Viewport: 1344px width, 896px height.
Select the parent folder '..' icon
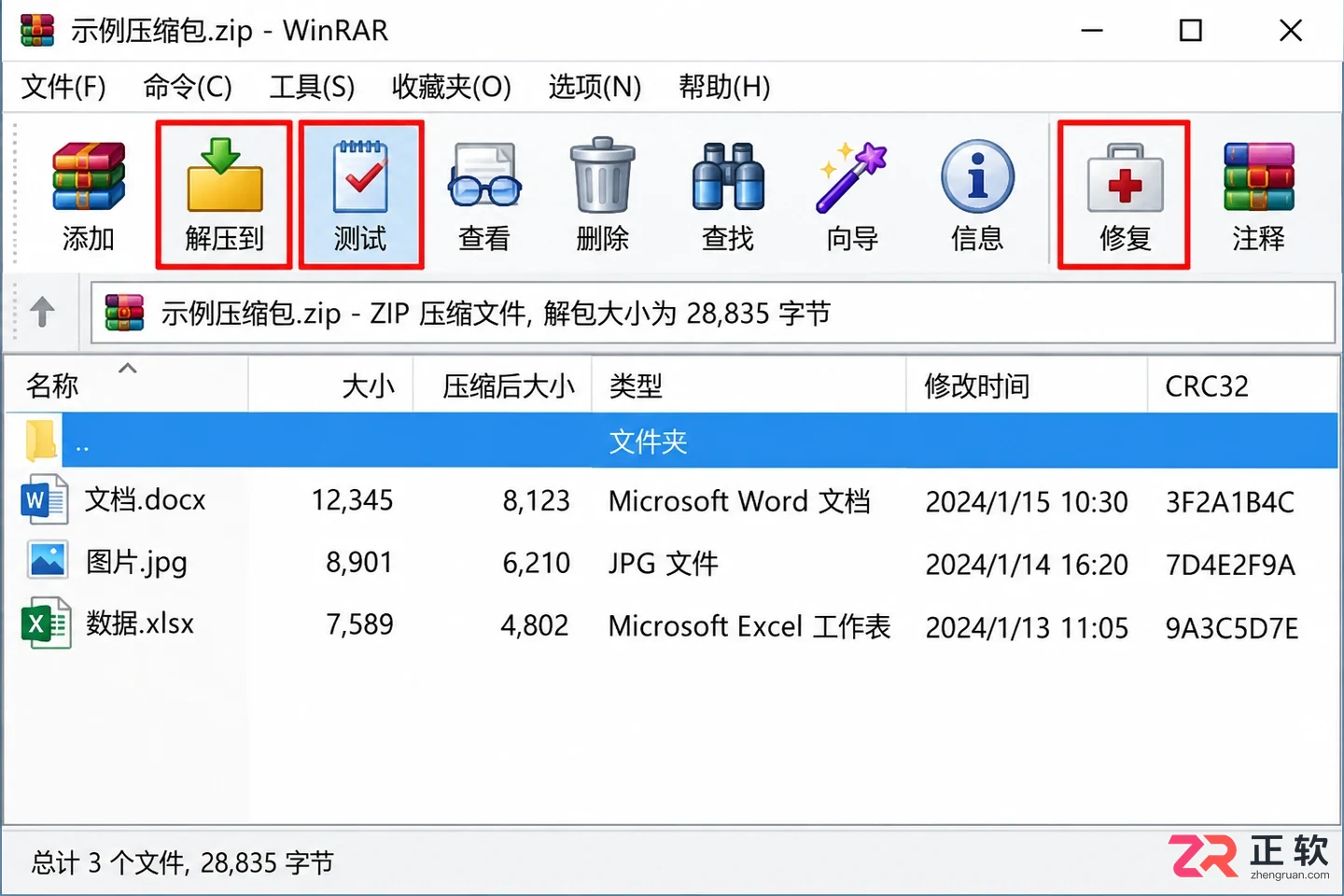[40, 441]
